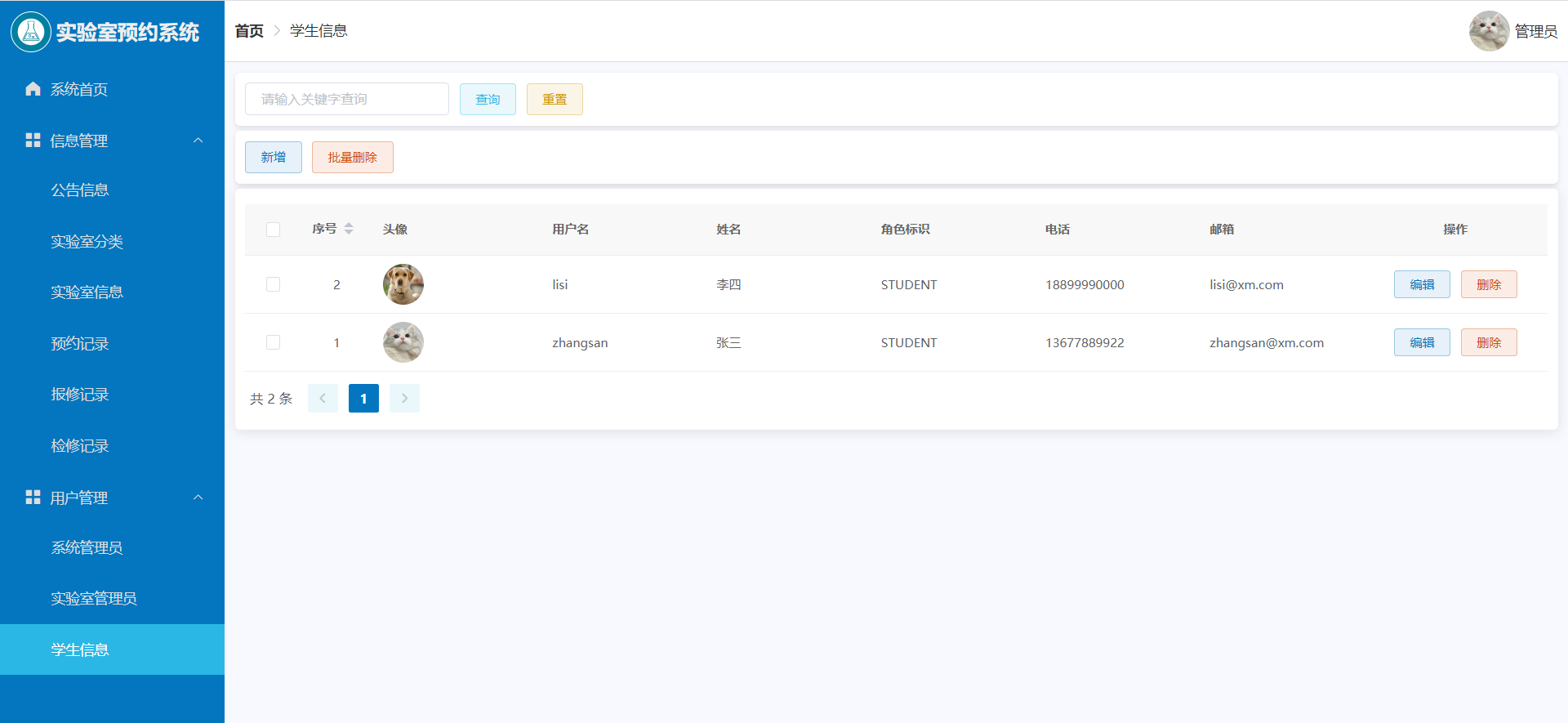The width and height of the screenshot is (1568, 723).
Task: Click the username cell zhangsan
Action: coord(580,343)
